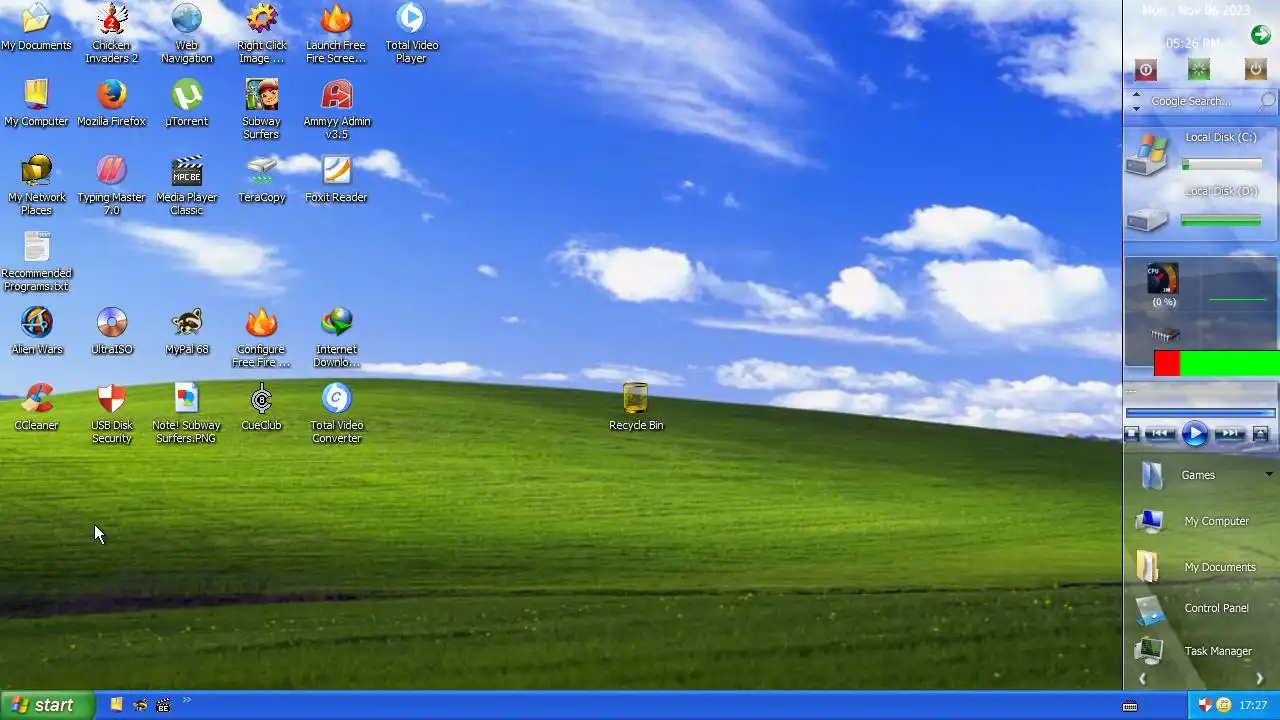
Task: Select the Foxit Reader shortcut
Action: point(336,179)
